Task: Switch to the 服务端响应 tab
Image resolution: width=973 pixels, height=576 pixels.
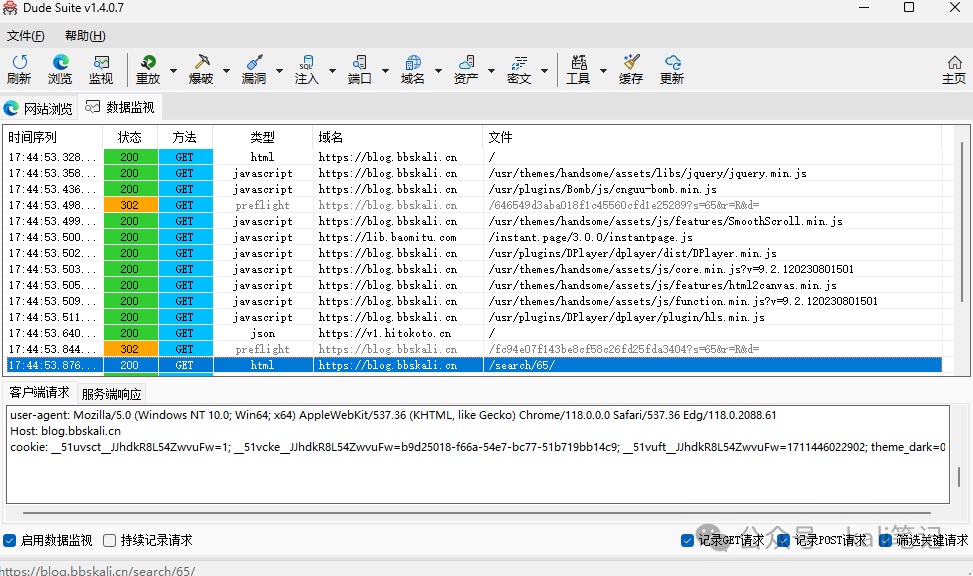Action: click(x=112, y=394)
